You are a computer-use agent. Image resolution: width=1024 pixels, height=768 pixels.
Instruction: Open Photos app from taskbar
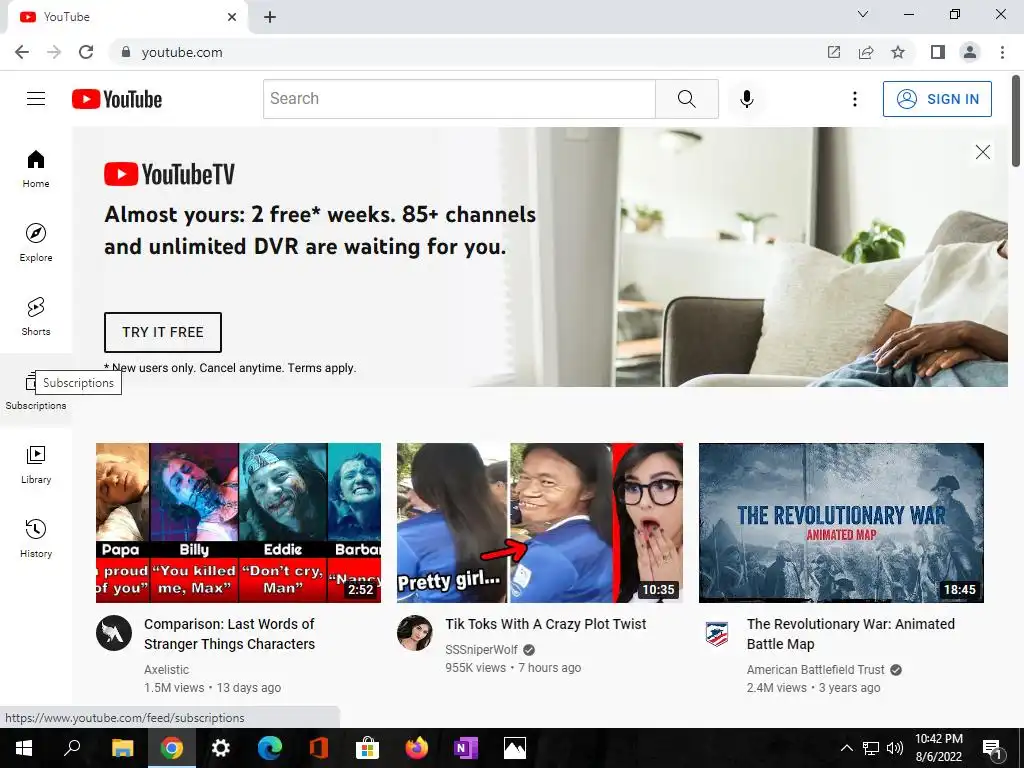pyautogui.click(x=515, y=748)
